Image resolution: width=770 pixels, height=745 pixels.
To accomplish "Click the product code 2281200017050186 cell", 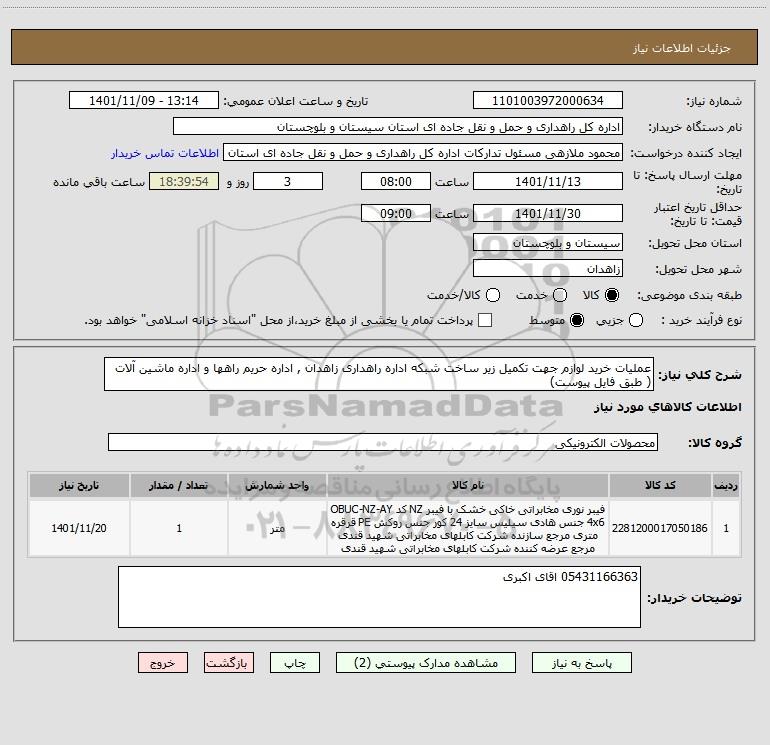I will [660, 528].
